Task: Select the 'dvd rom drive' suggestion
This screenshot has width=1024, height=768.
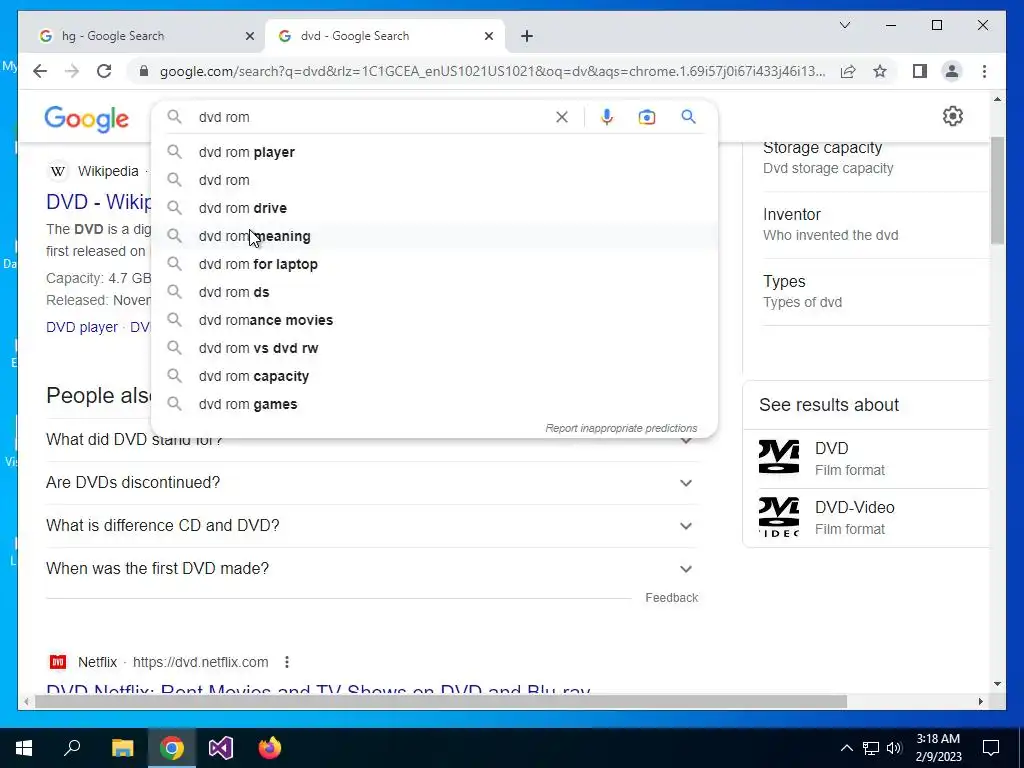Action: click(x=434, y=208)
